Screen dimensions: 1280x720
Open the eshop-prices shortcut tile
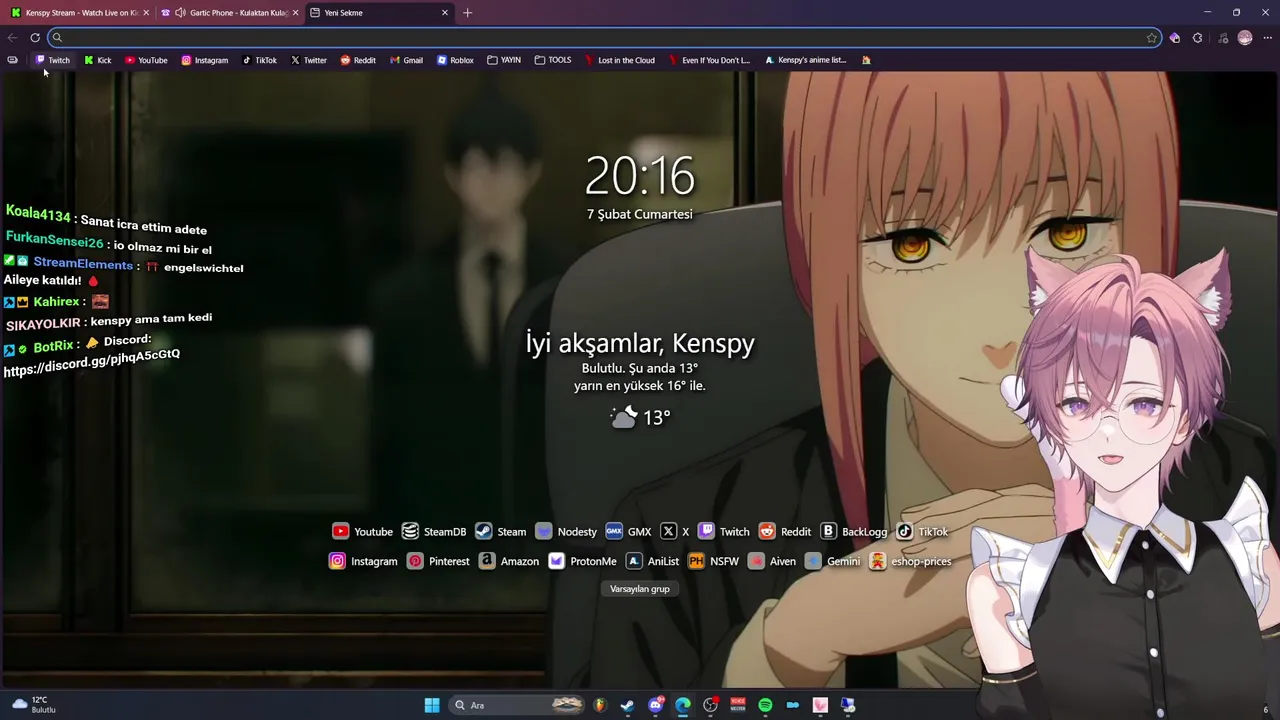[910, 562]
